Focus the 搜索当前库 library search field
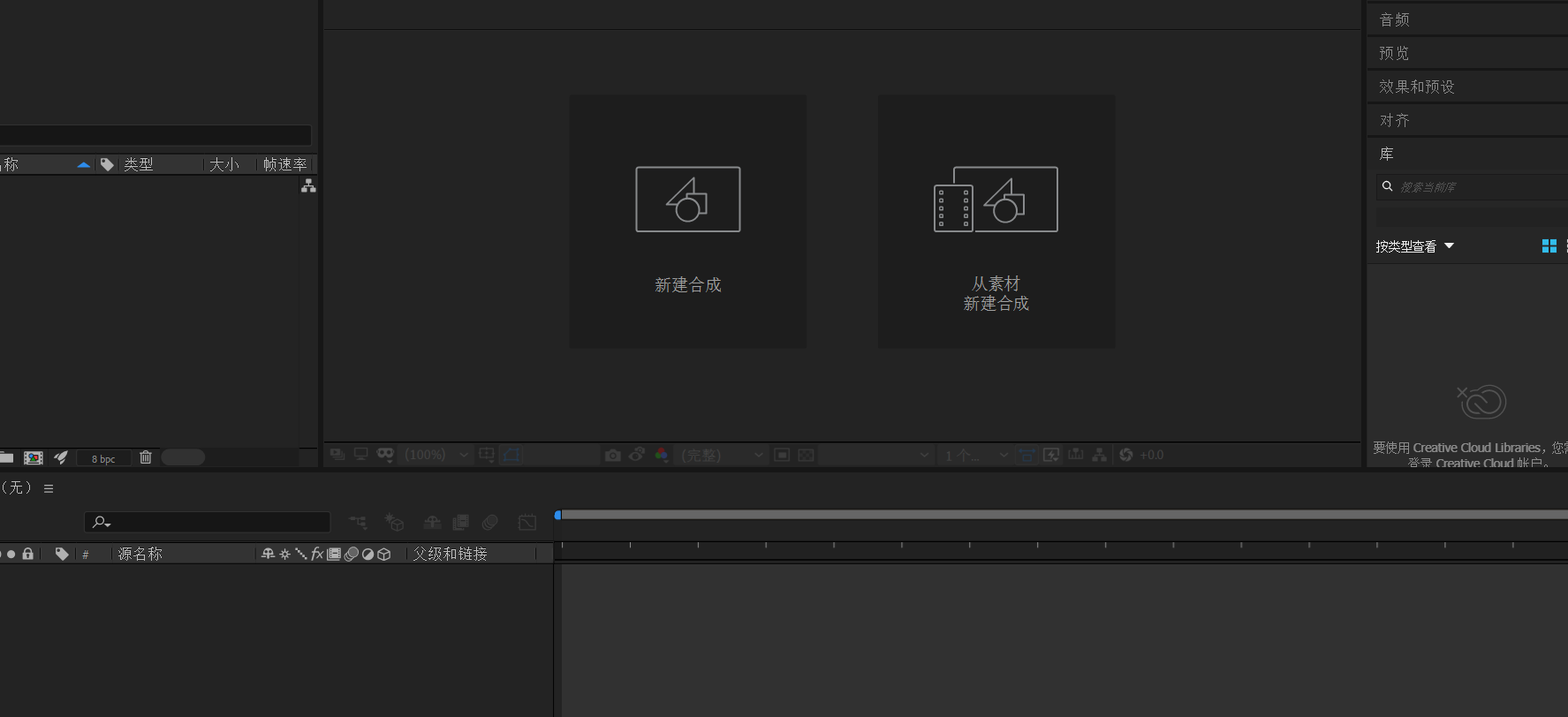 [x=1472, y=186]
